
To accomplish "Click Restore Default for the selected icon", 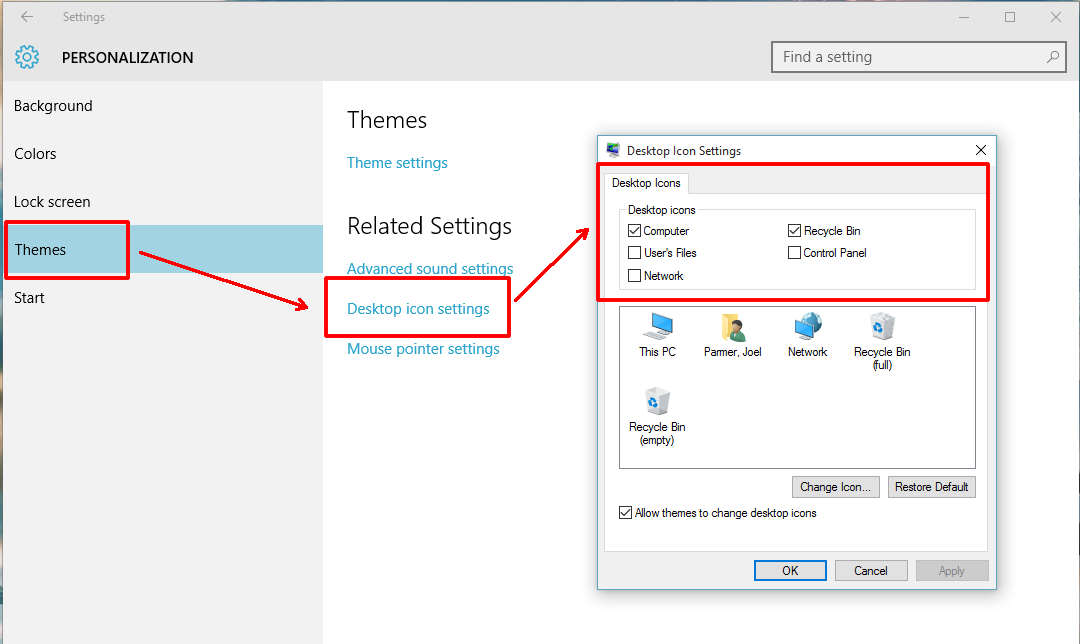I will click(x=931, y=487).
